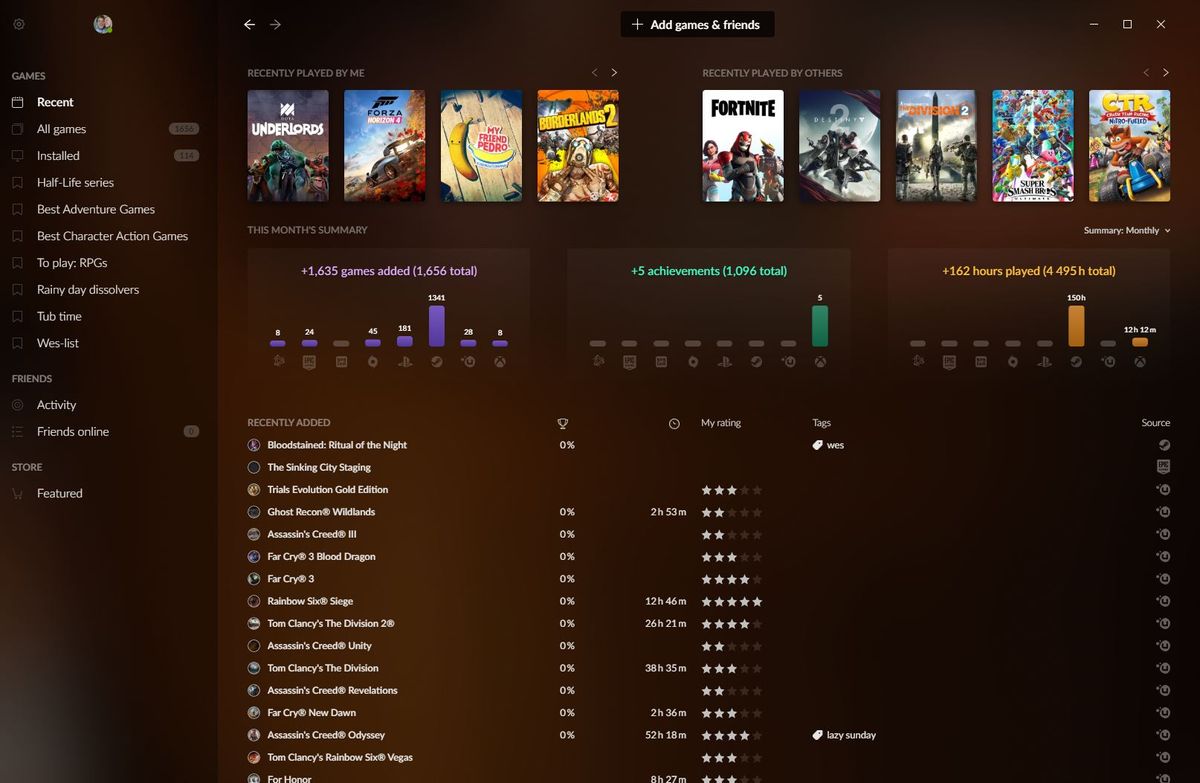The height and width of the screenshot is (783, 1200).
Task: Click the Fortnite cover thumbnail
Action: [x=743, y=145]
